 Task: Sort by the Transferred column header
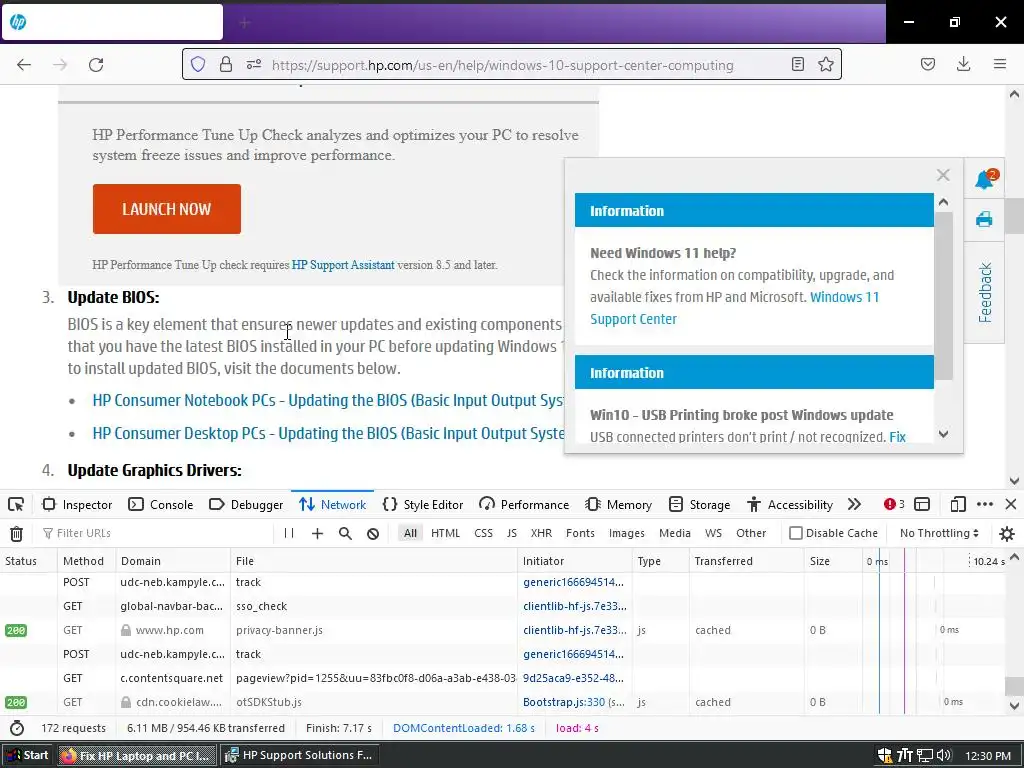(x=746, y=561)
